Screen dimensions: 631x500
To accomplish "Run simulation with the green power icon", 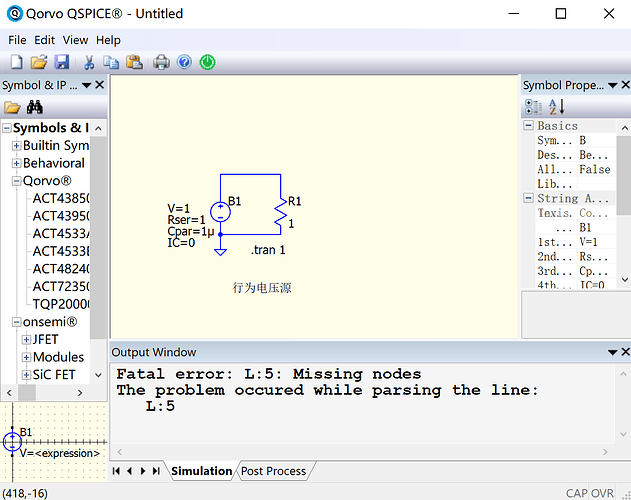I will point(207,62).
